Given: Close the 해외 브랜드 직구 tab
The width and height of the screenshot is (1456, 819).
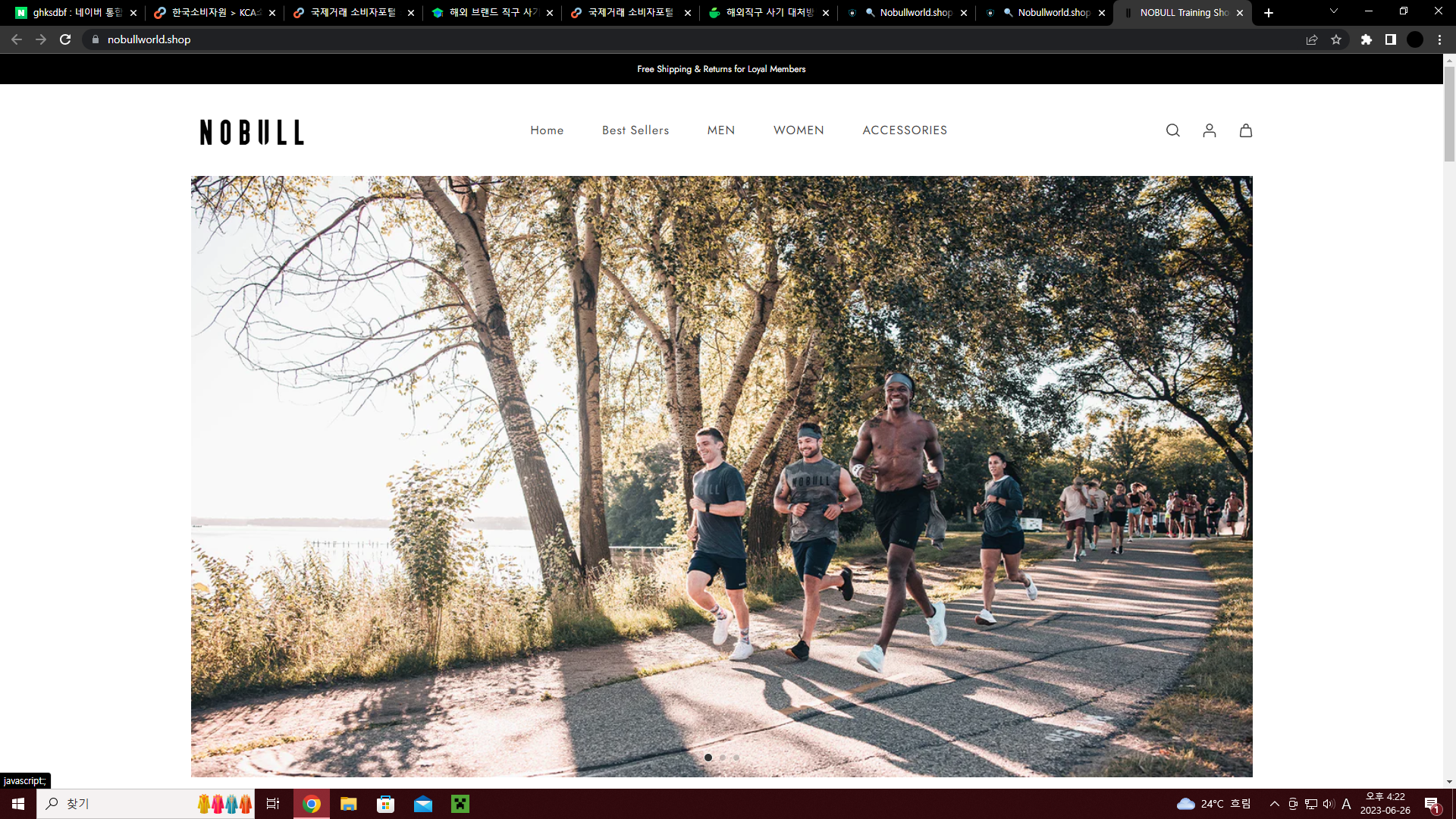Looking at the screenshot, I should coord(550,13).
